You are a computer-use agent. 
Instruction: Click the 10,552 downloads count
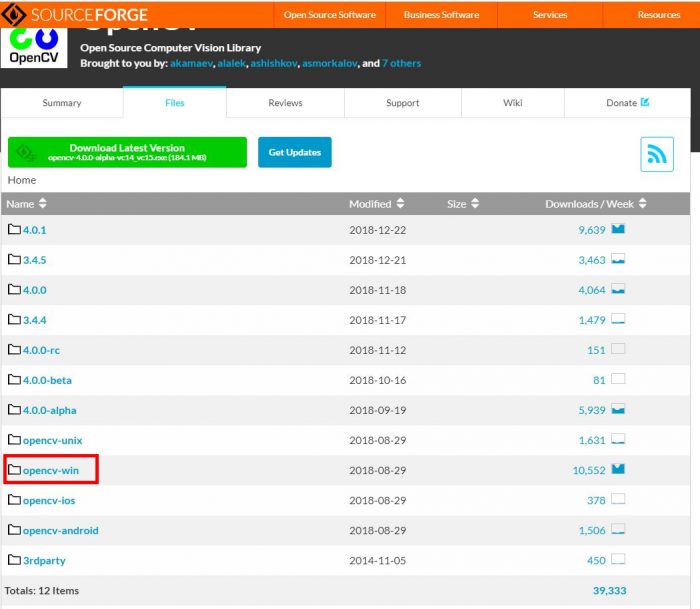click(x=589, y=470)
